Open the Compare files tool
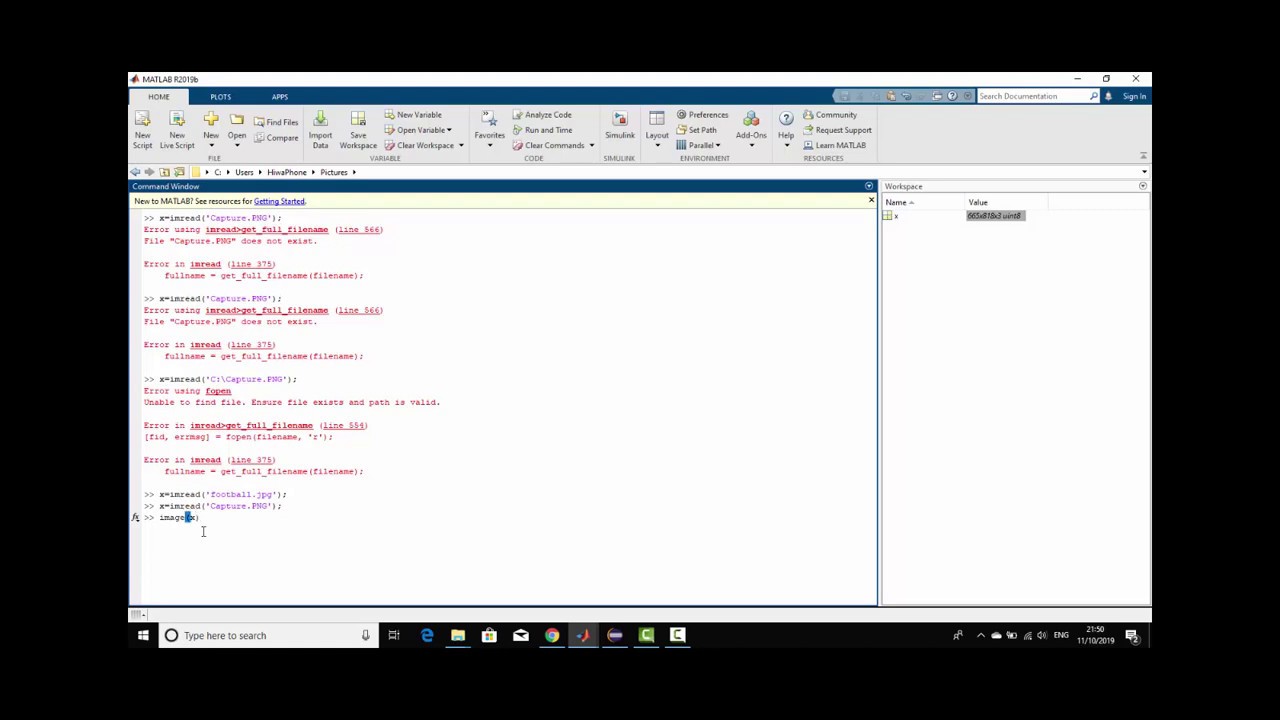 pyautogui.click(x=276, y=137)
